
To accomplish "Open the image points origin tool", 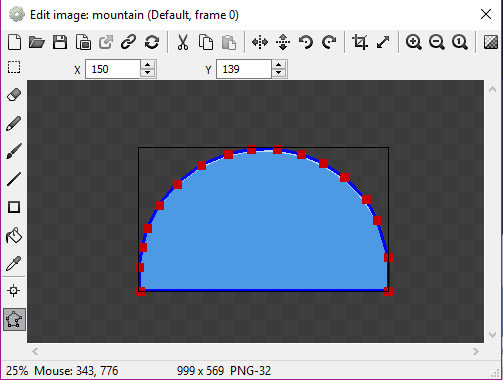I will 14,291.
